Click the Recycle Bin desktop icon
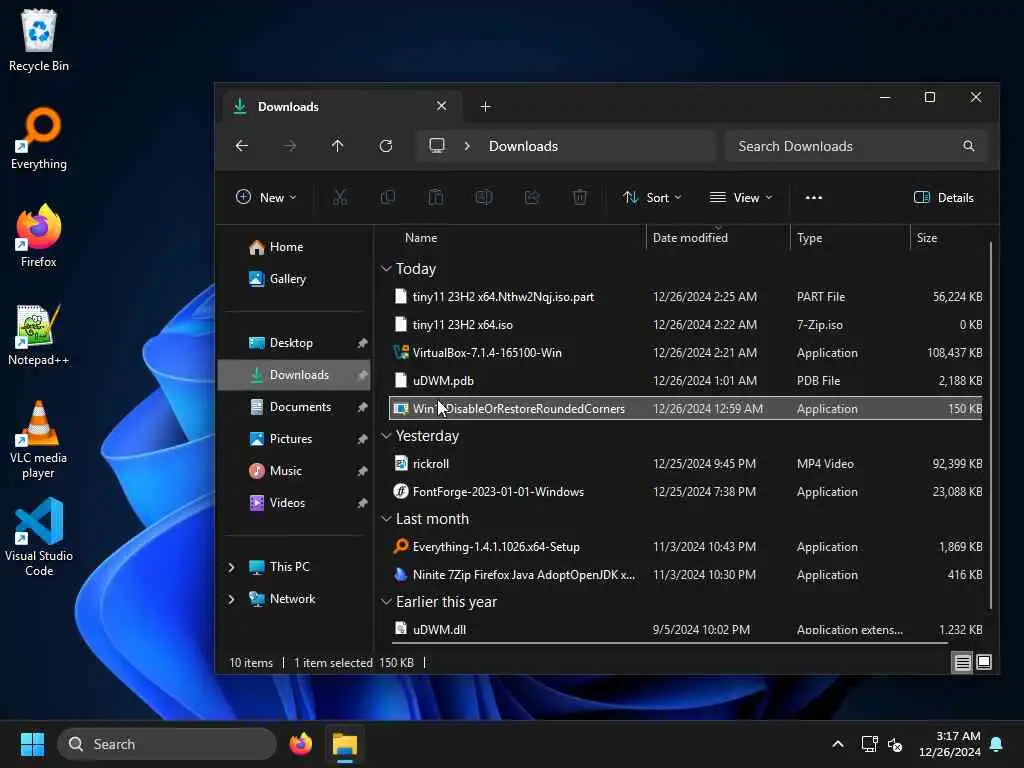The width and height of the screenshot is (1024, 768). [x=39, y=40]
